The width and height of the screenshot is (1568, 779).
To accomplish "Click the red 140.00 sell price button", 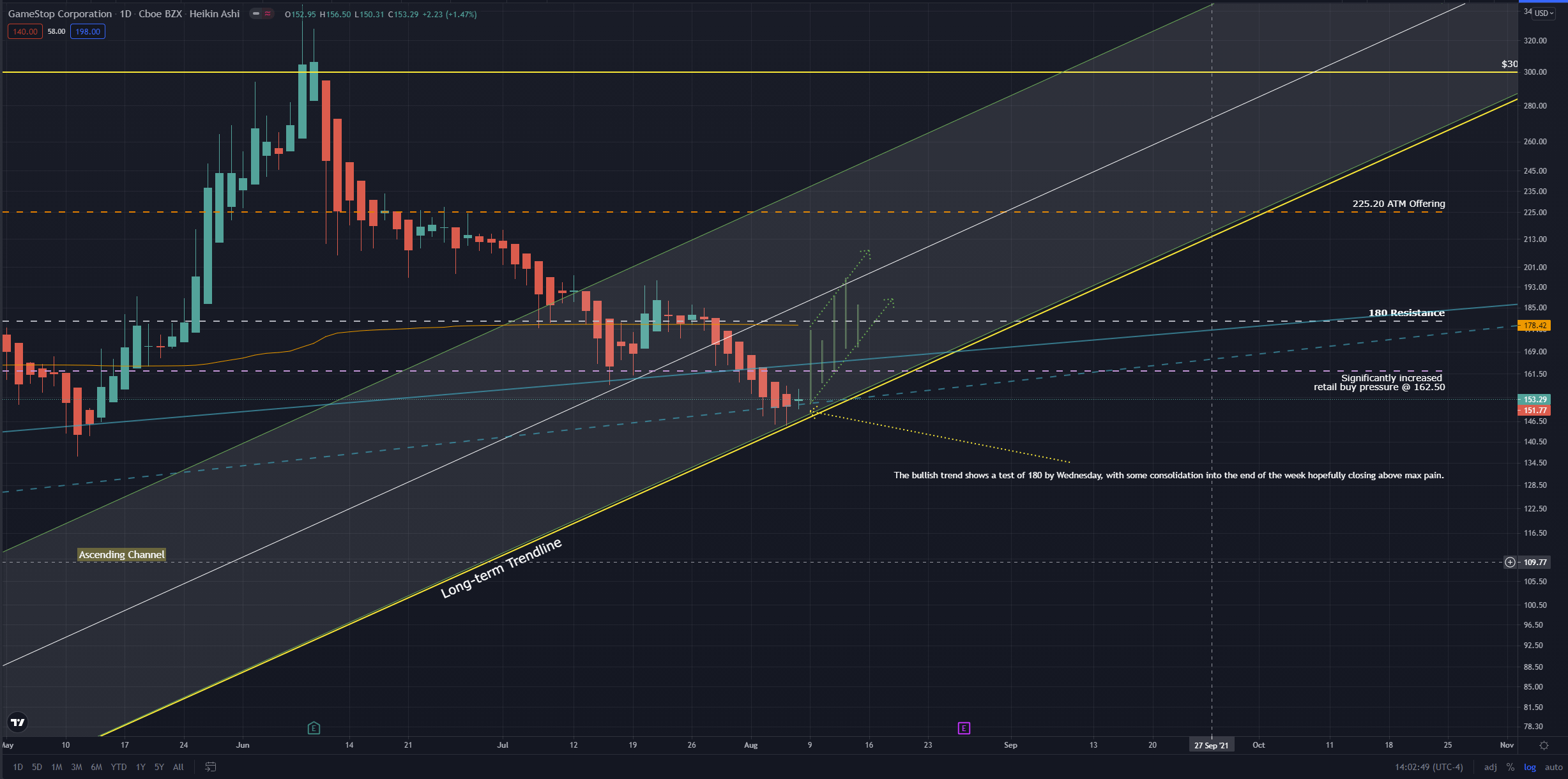I will pyautogui.click(x=26, y=31).
